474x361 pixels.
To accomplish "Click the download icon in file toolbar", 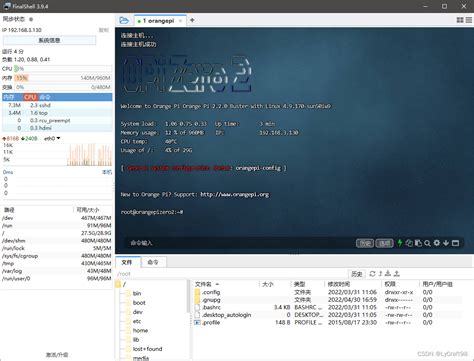I will [x=388, y=274].
